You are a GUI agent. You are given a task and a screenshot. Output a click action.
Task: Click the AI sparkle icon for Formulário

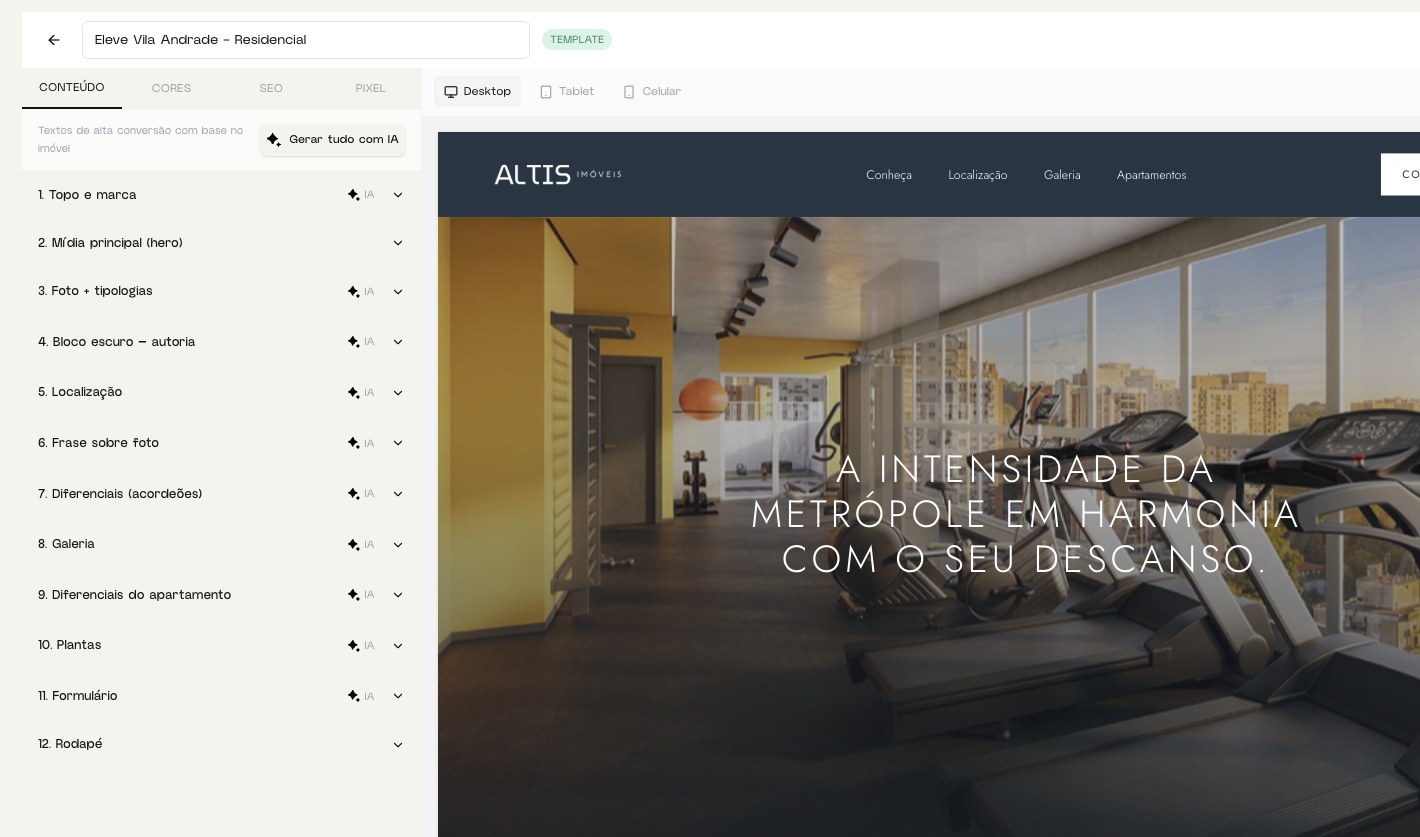pos(353,696)
